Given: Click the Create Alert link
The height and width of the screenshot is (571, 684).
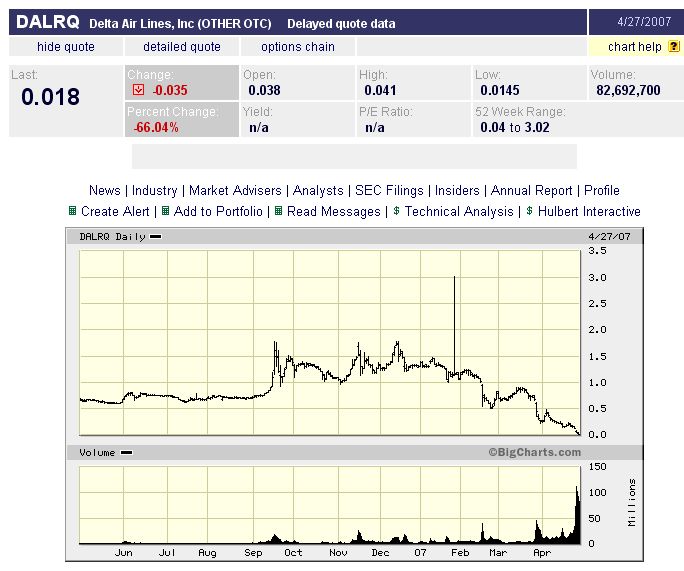Looking at the screenshot, I should tap(115, 212).
